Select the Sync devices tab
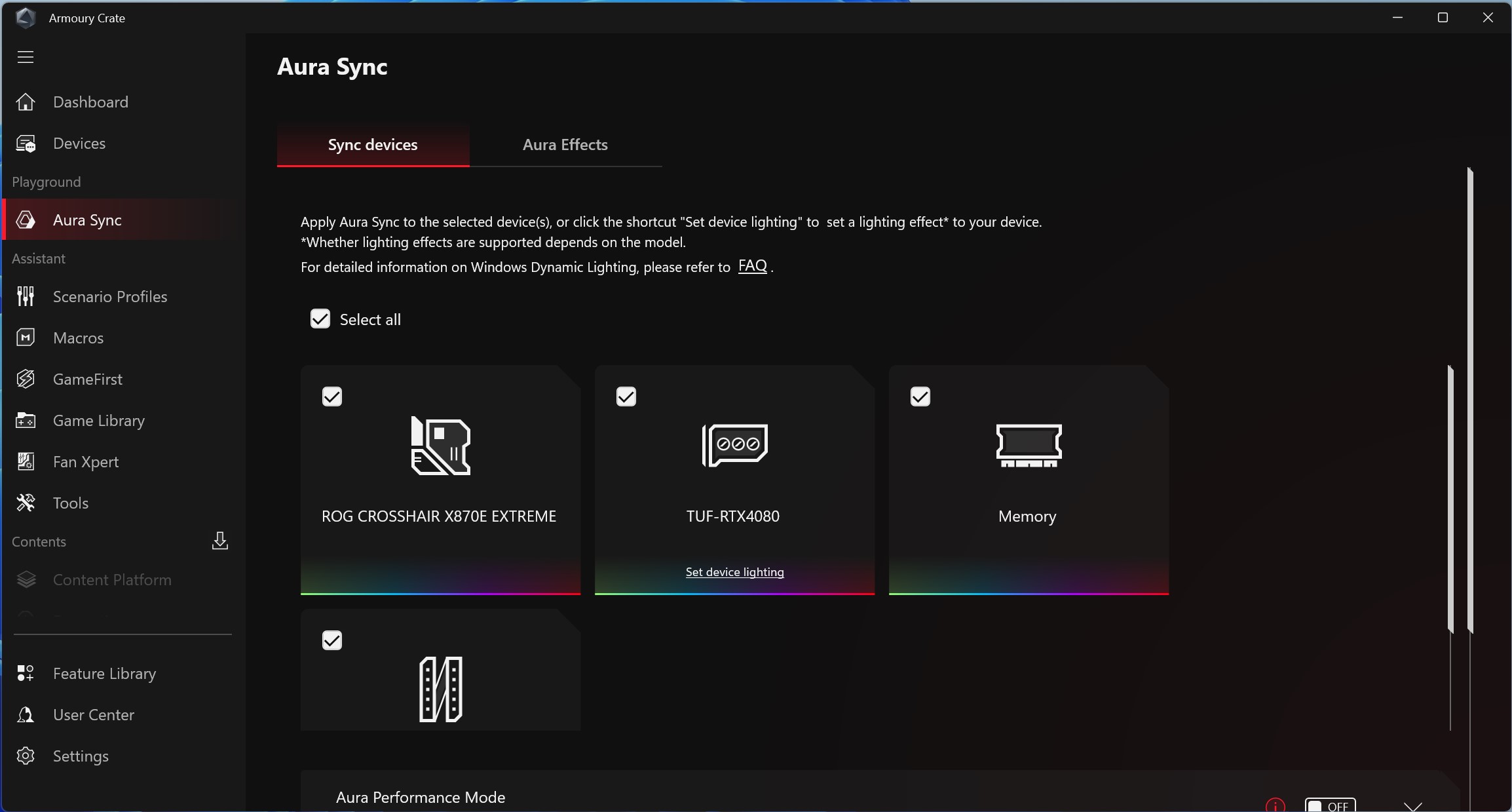 click(371, 144)
